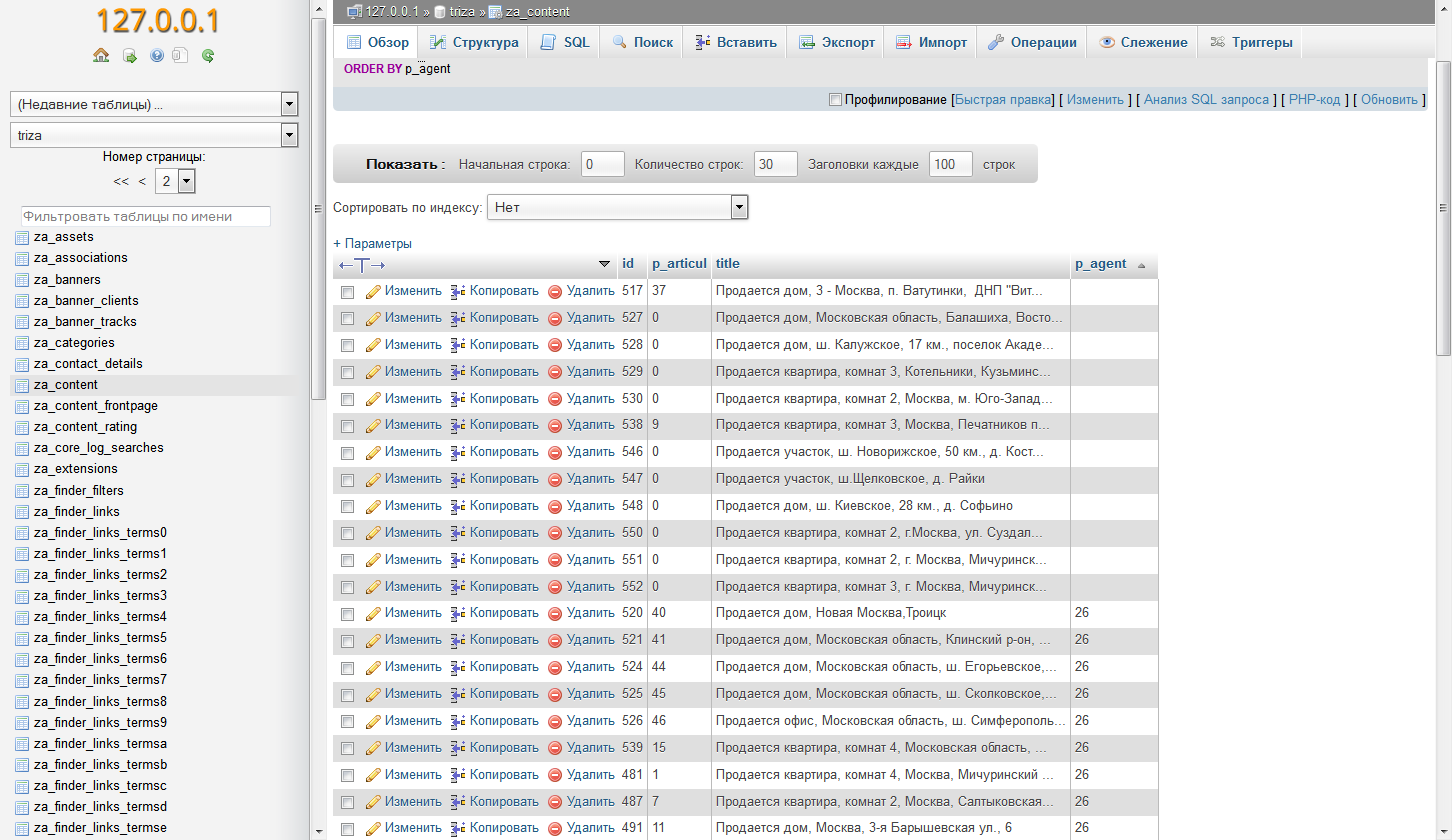Tick the checkbox for row id 527
This screenshot has width=1452, height=840.
coord(347,318)
